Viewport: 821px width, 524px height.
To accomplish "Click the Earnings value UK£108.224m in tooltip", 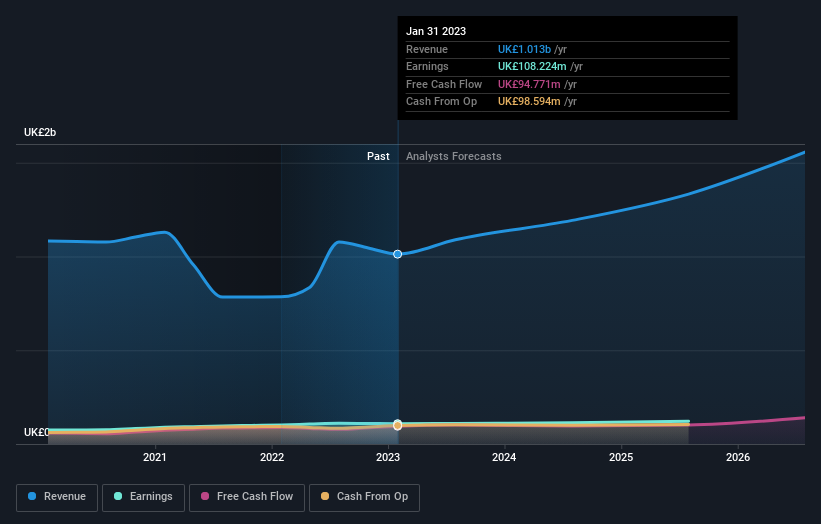I will [x=532, y=66].
